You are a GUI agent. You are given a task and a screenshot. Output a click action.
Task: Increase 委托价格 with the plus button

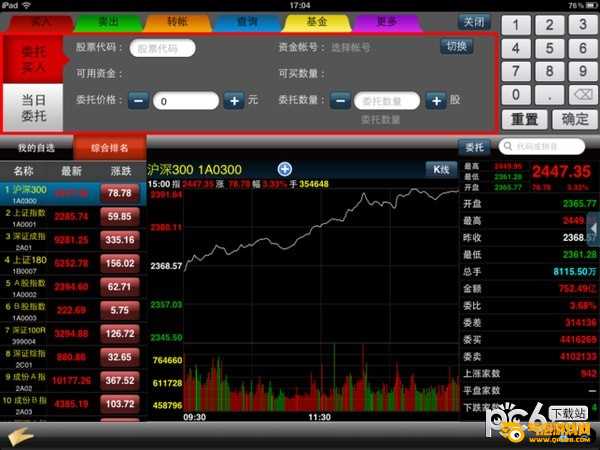point(234,101)
